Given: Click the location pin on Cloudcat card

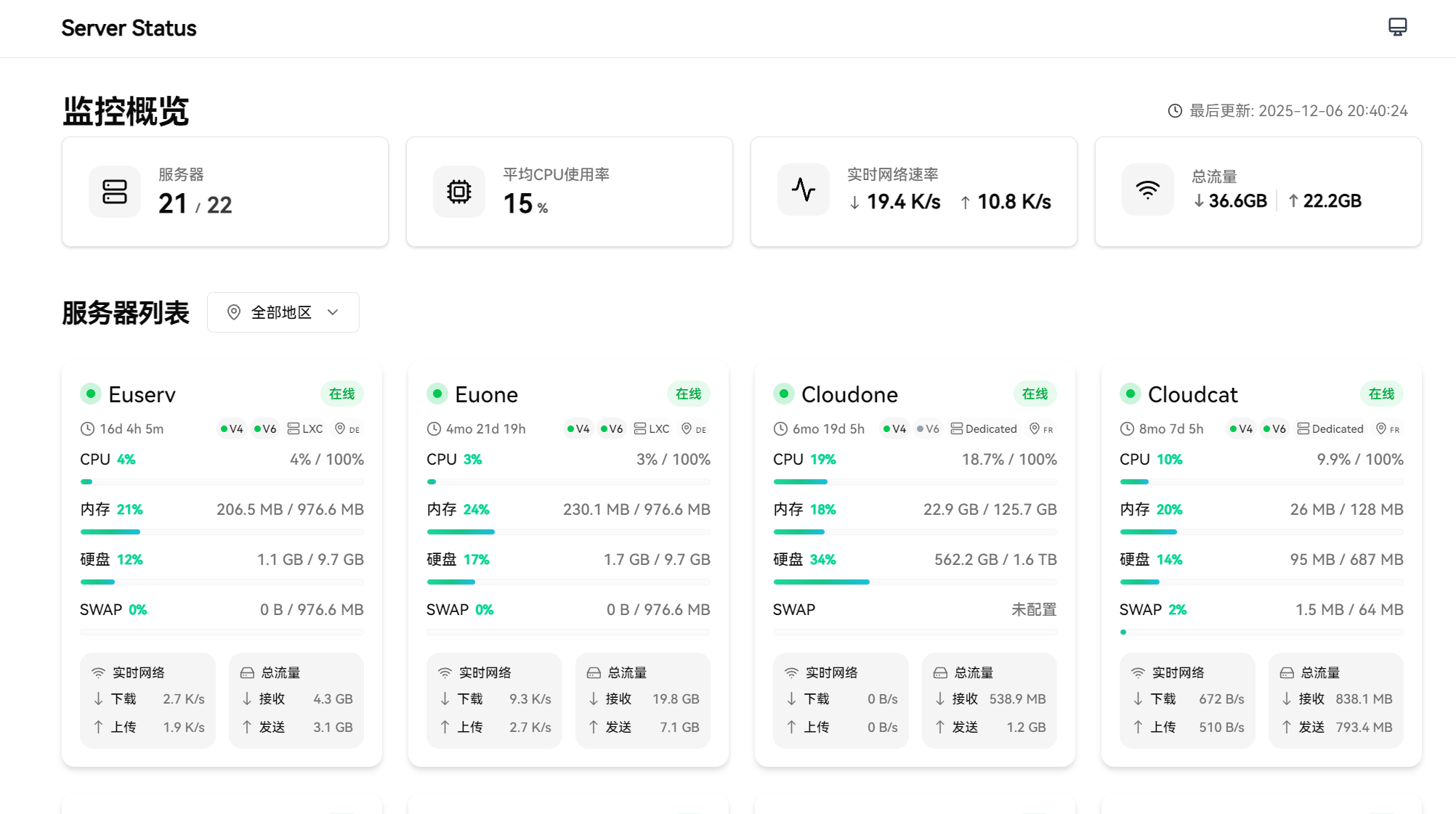Looking at the screenshot, I should coord(1381,428).
